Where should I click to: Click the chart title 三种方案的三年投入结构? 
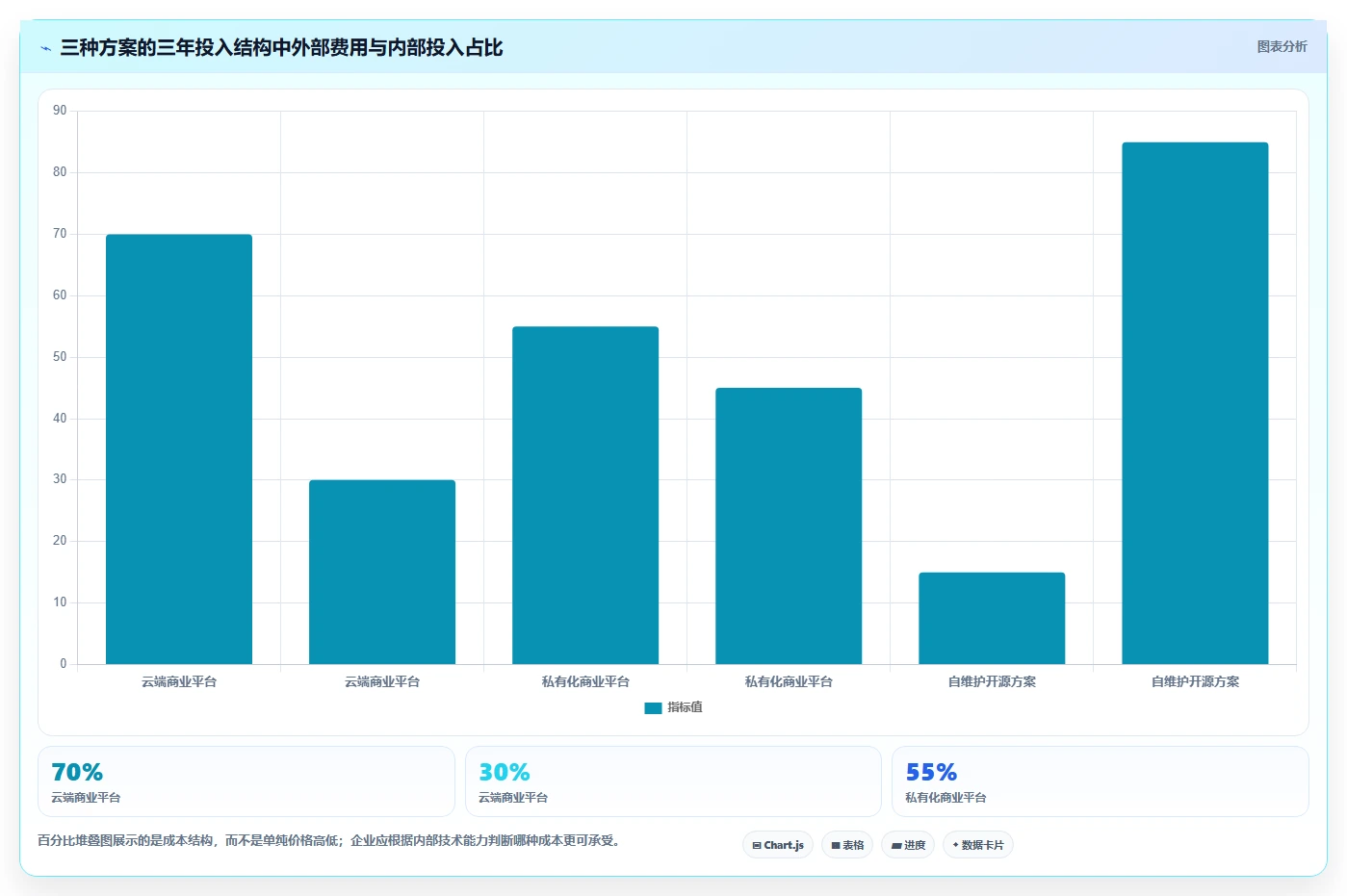(x=281, y=48)
